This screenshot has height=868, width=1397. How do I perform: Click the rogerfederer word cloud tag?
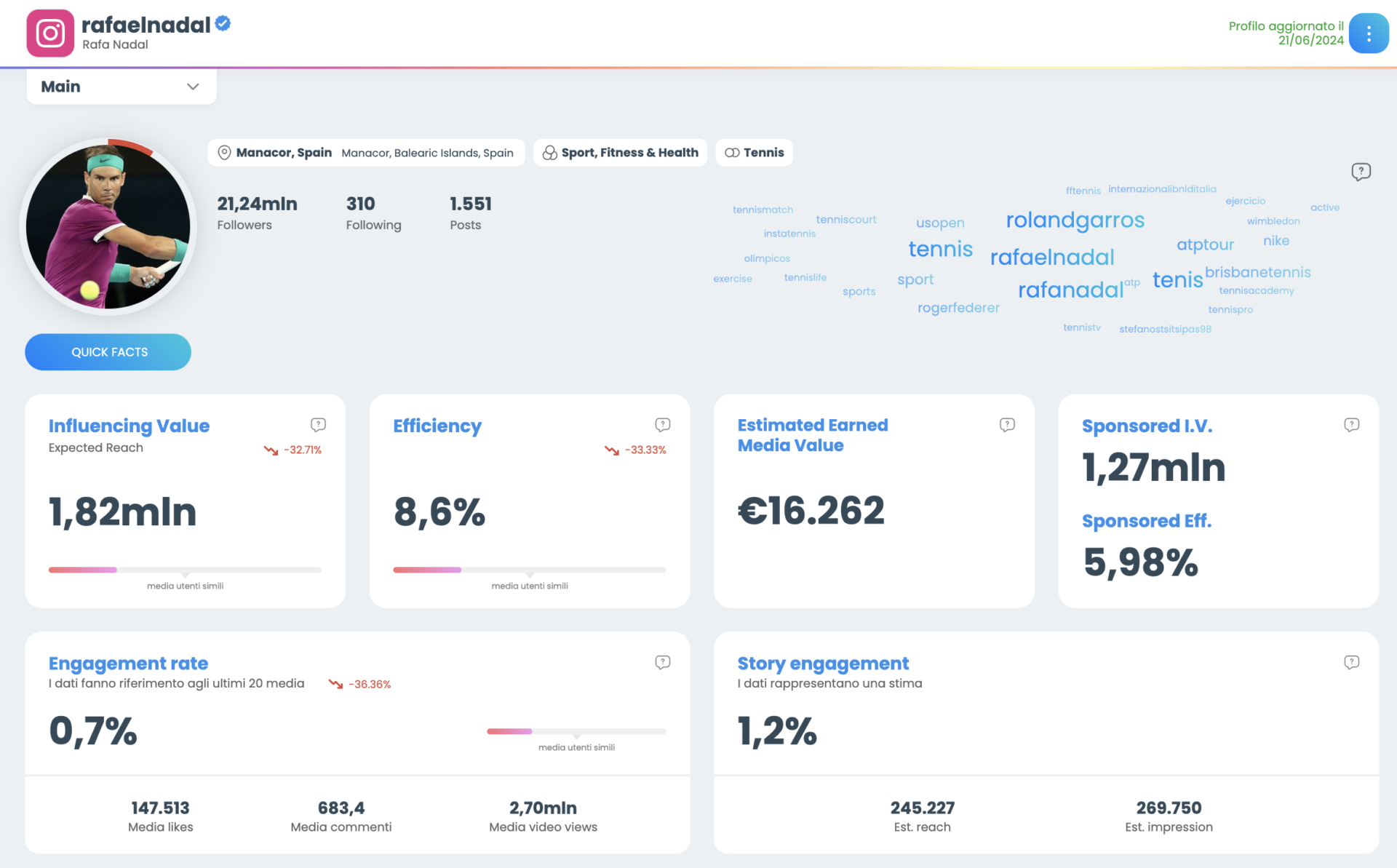click(x=958, y=308)
